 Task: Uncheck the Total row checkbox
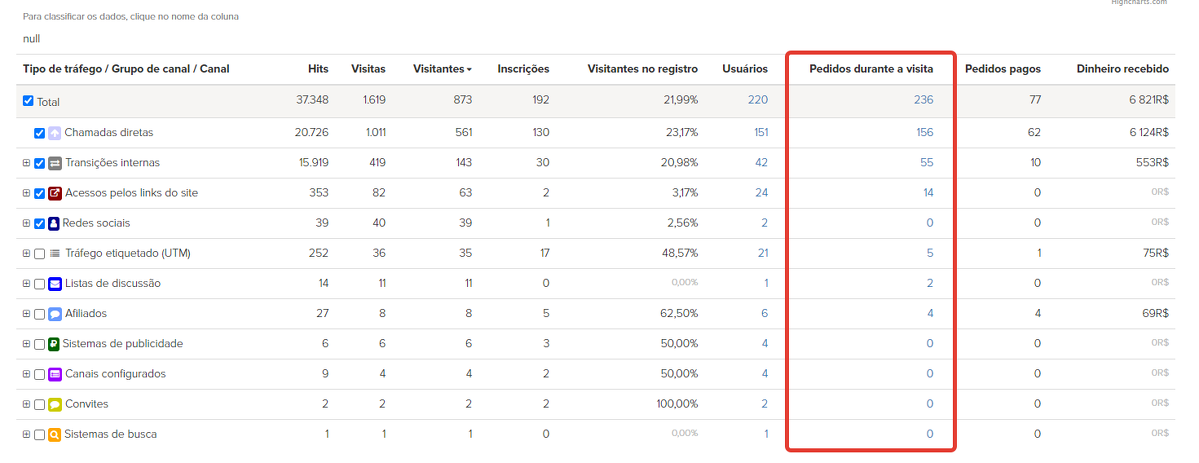coord(28,102)
